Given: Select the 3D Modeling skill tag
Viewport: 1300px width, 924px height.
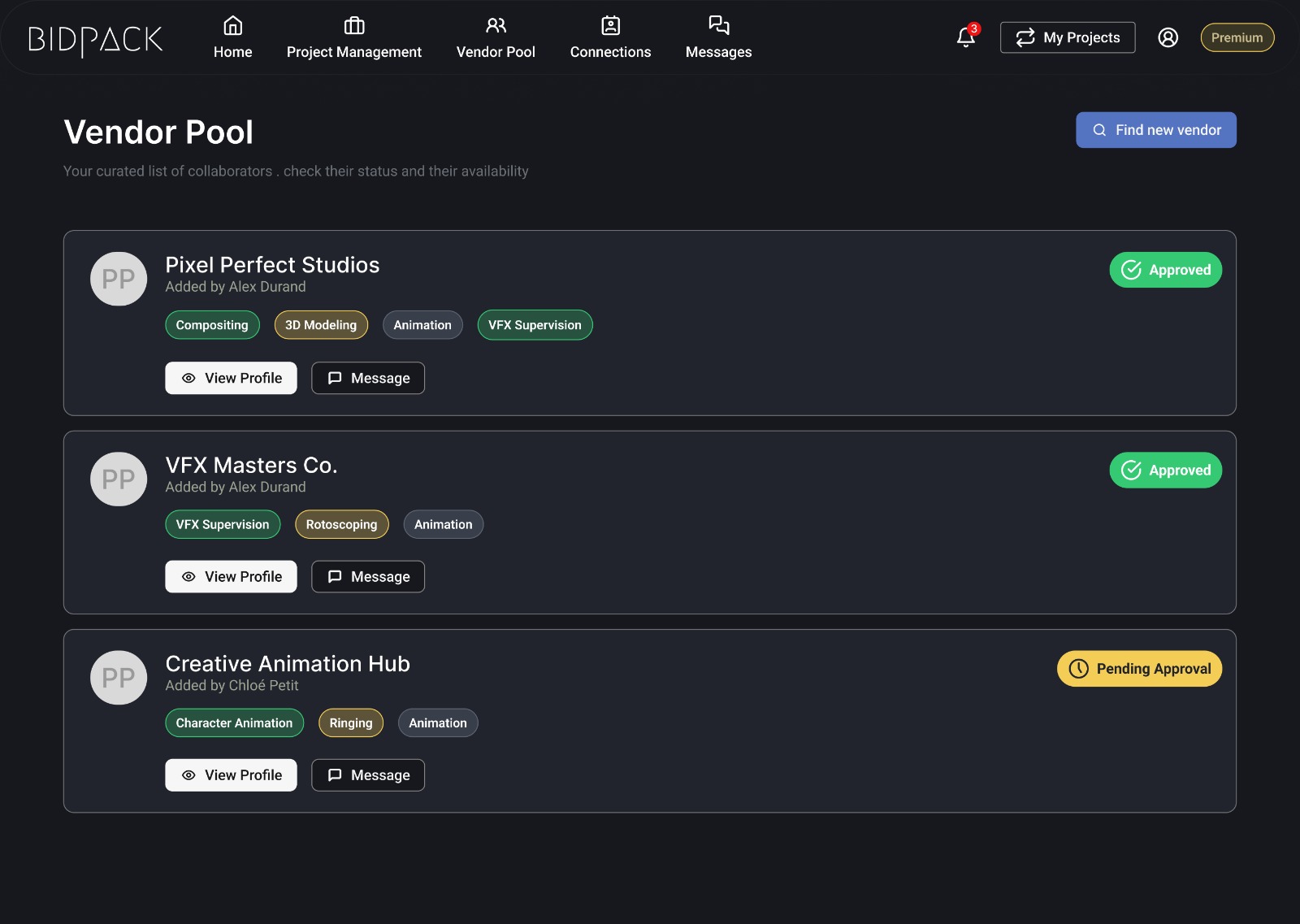Looking at the screenshot, I should (x=321, y=325).
